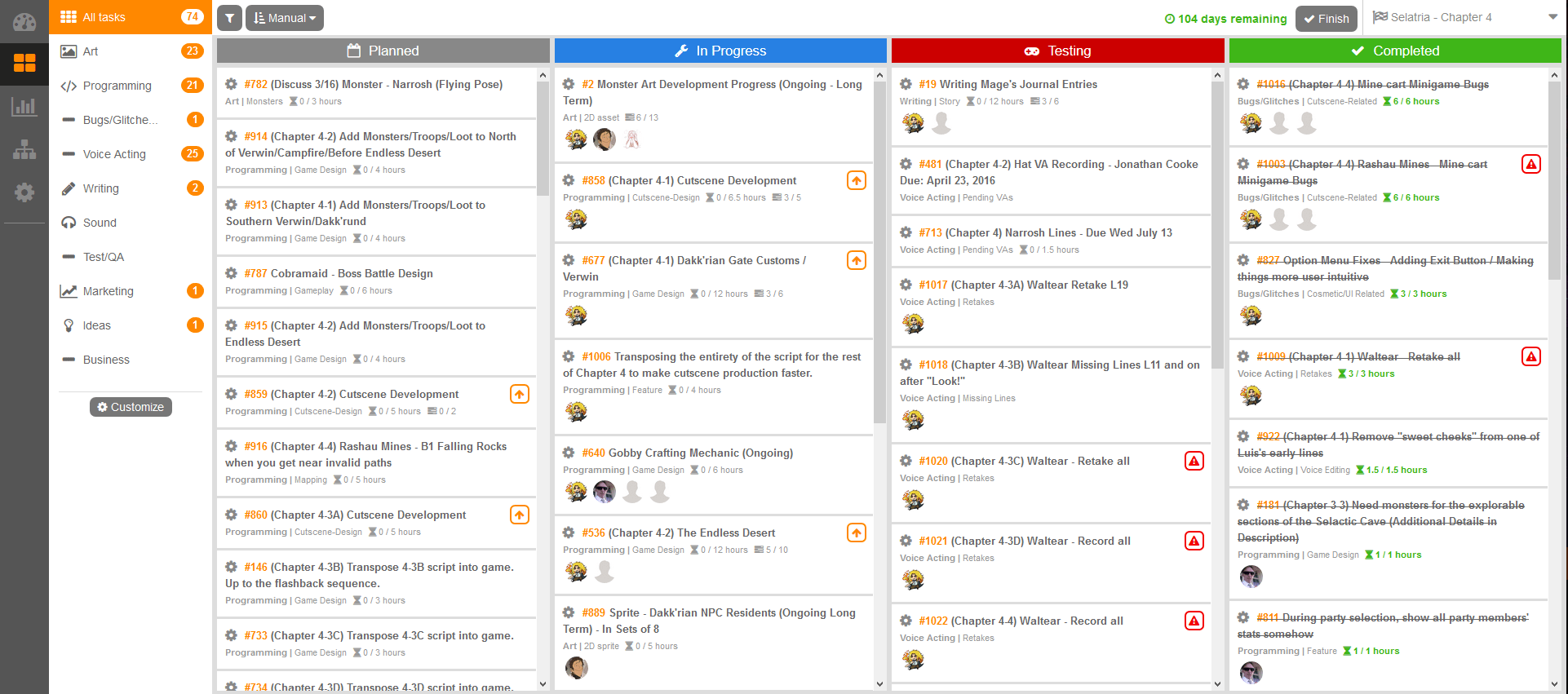This screenshot has height=694, width=1568.
Task: Open the Manual sorting dropdown
Action: click(284, 18)
